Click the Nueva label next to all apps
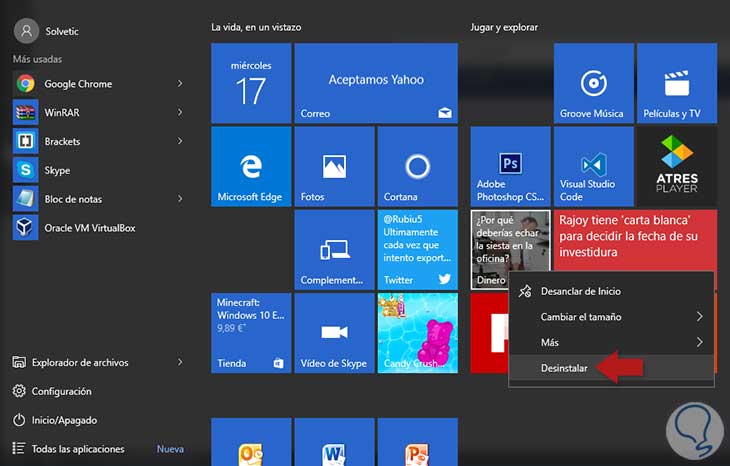 tap(170, 449)
